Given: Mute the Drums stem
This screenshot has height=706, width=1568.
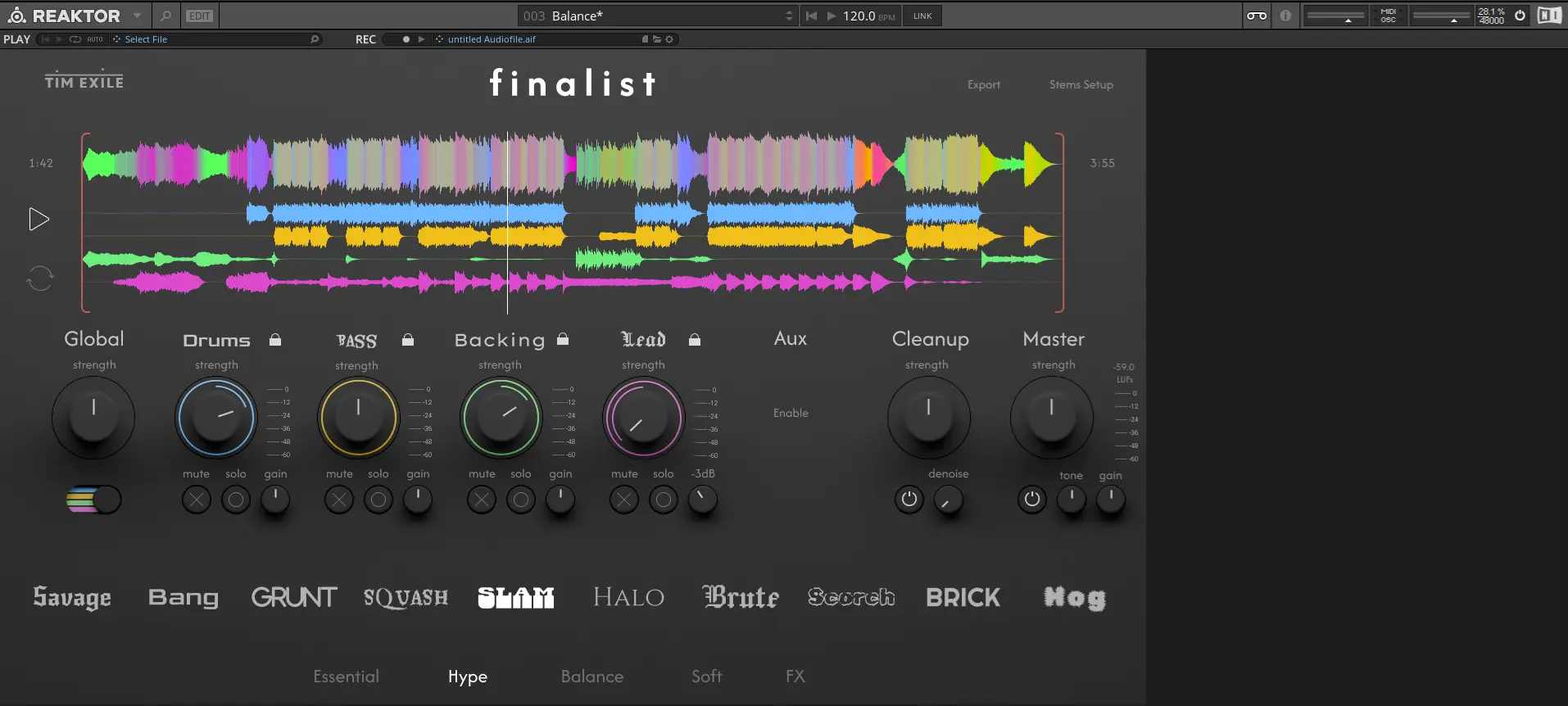Looking at the screenshot, I should tap(197, 500).
